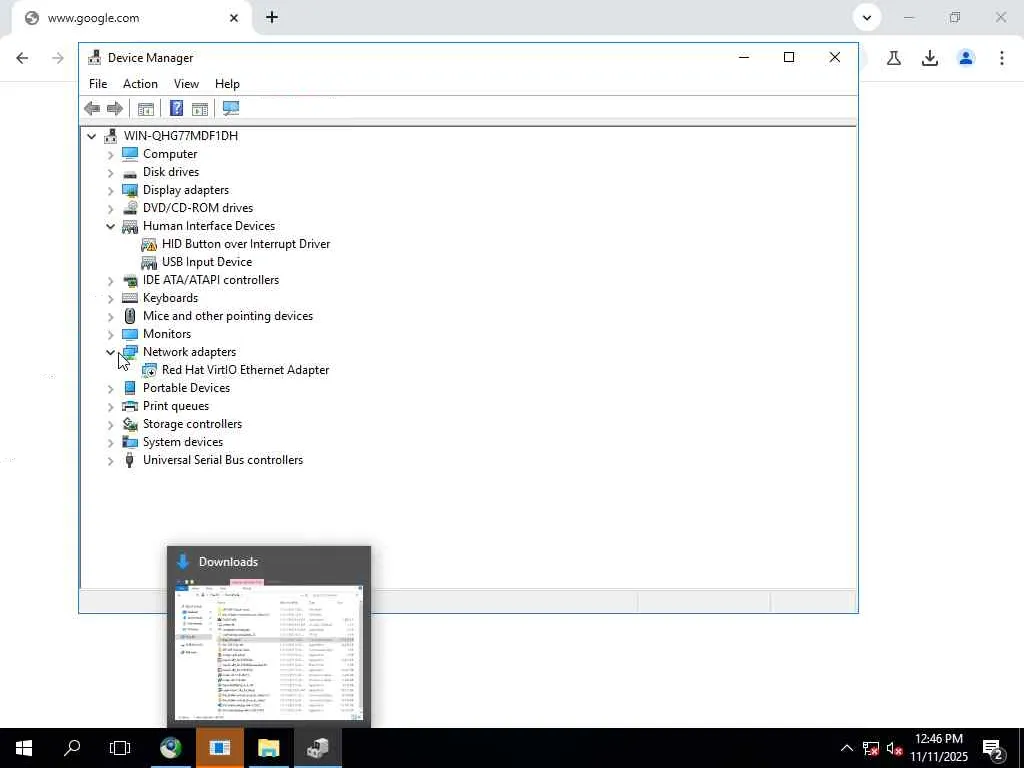Expand the Display adapters node
This screenshot has height=768, width=1024.
110,191
